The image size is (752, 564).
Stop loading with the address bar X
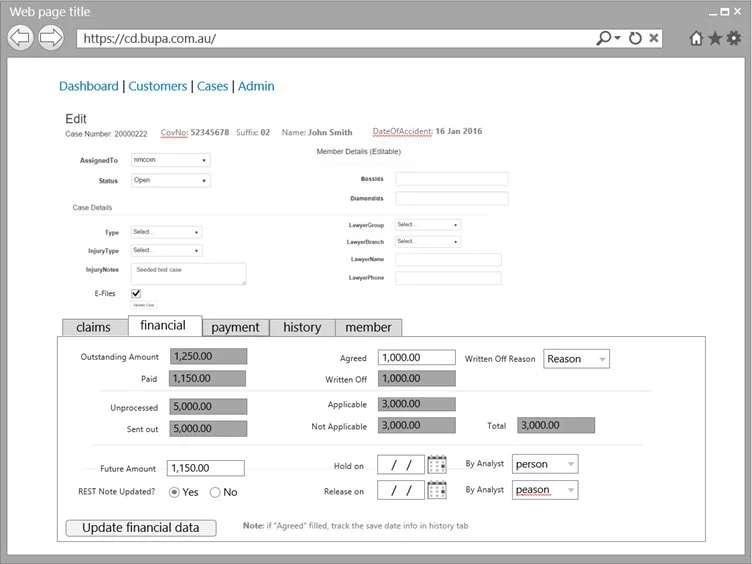pyautogui.click(x=654, y=38)
